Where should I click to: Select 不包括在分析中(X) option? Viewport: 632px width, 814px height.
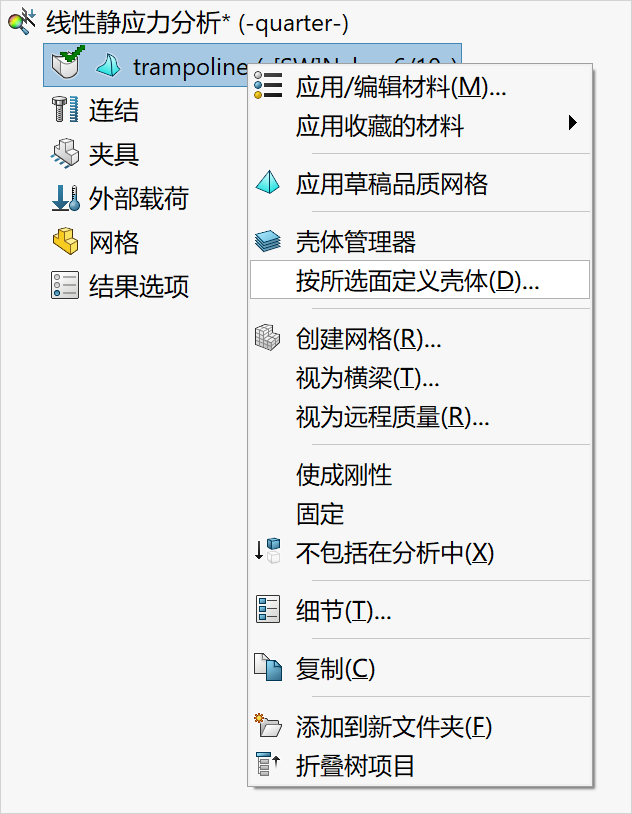[395, 552]
